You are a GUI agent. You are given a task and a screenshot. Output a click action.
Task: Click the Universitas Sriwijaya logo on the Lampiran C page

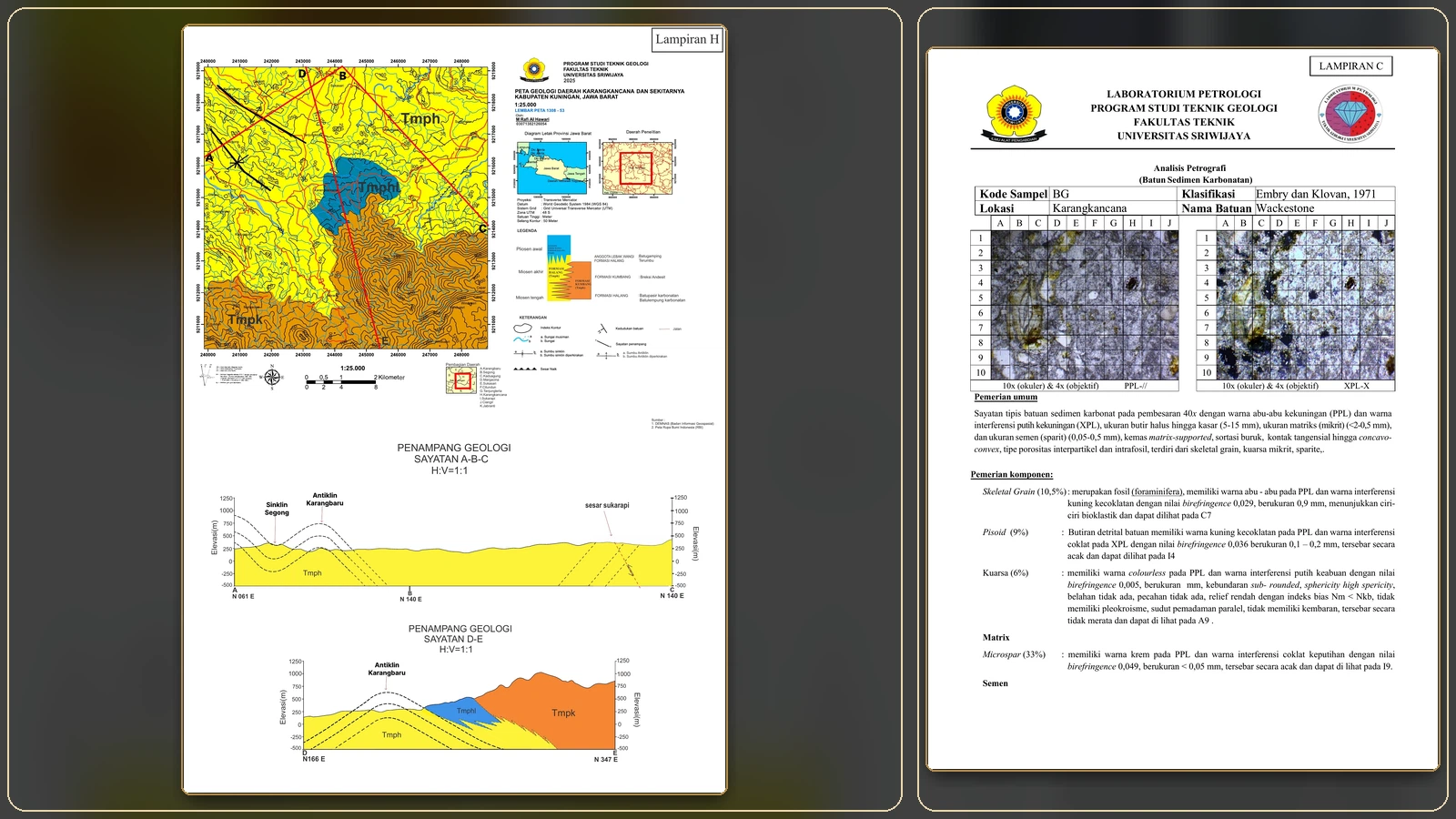pyautogui.click(x=1015, y=114)
